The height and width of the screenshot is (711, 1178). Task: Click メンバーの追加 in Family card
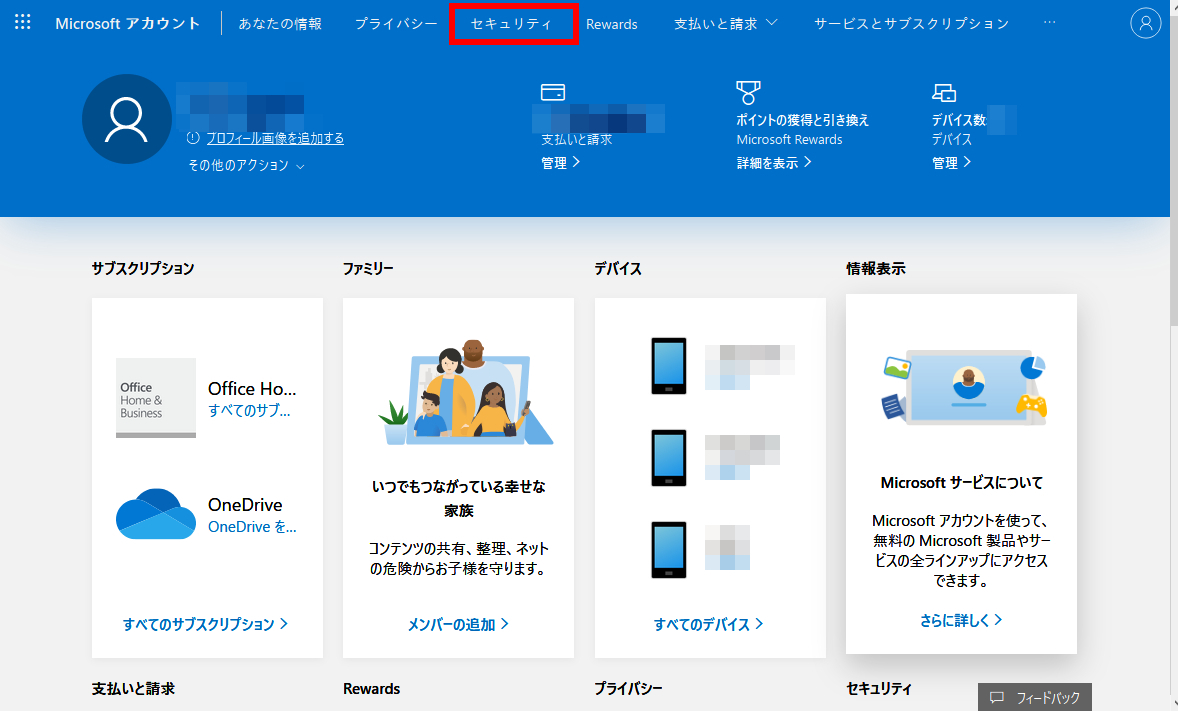coord(458,624)
